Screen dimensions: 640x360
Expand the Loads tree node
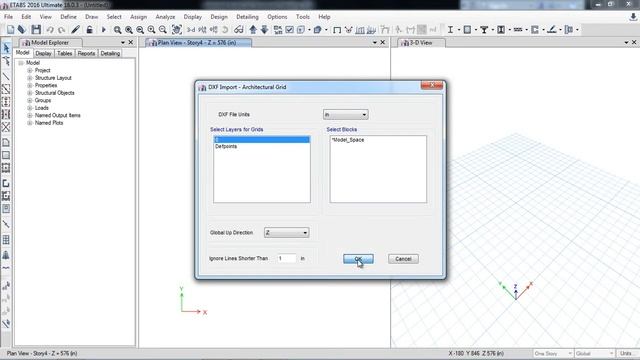tap(30, 108)
